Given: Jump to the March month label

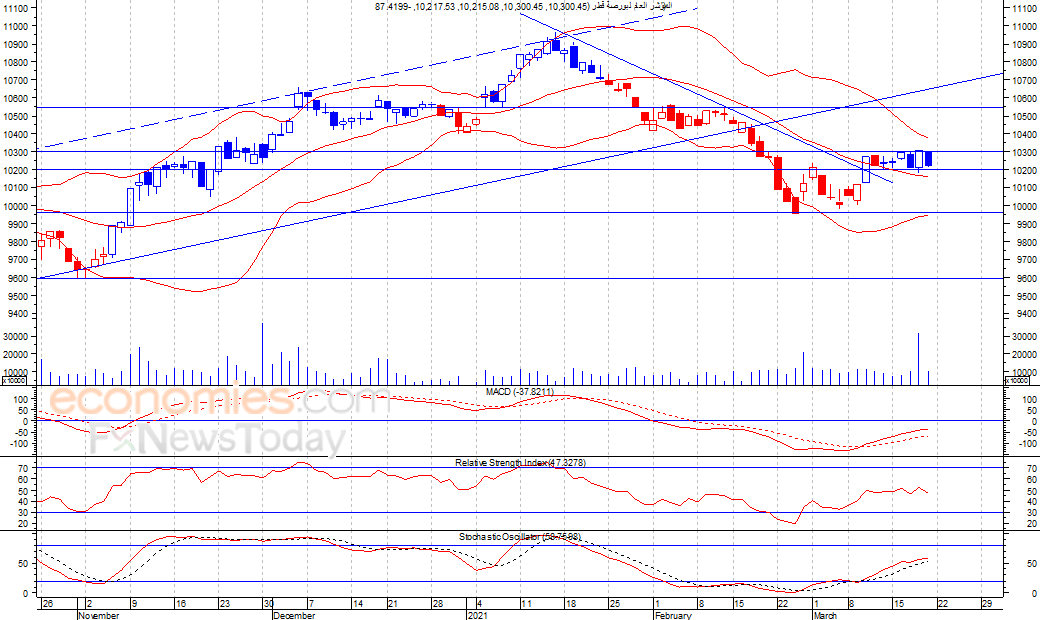Looking at the screenshot, I should click(825, 615).
